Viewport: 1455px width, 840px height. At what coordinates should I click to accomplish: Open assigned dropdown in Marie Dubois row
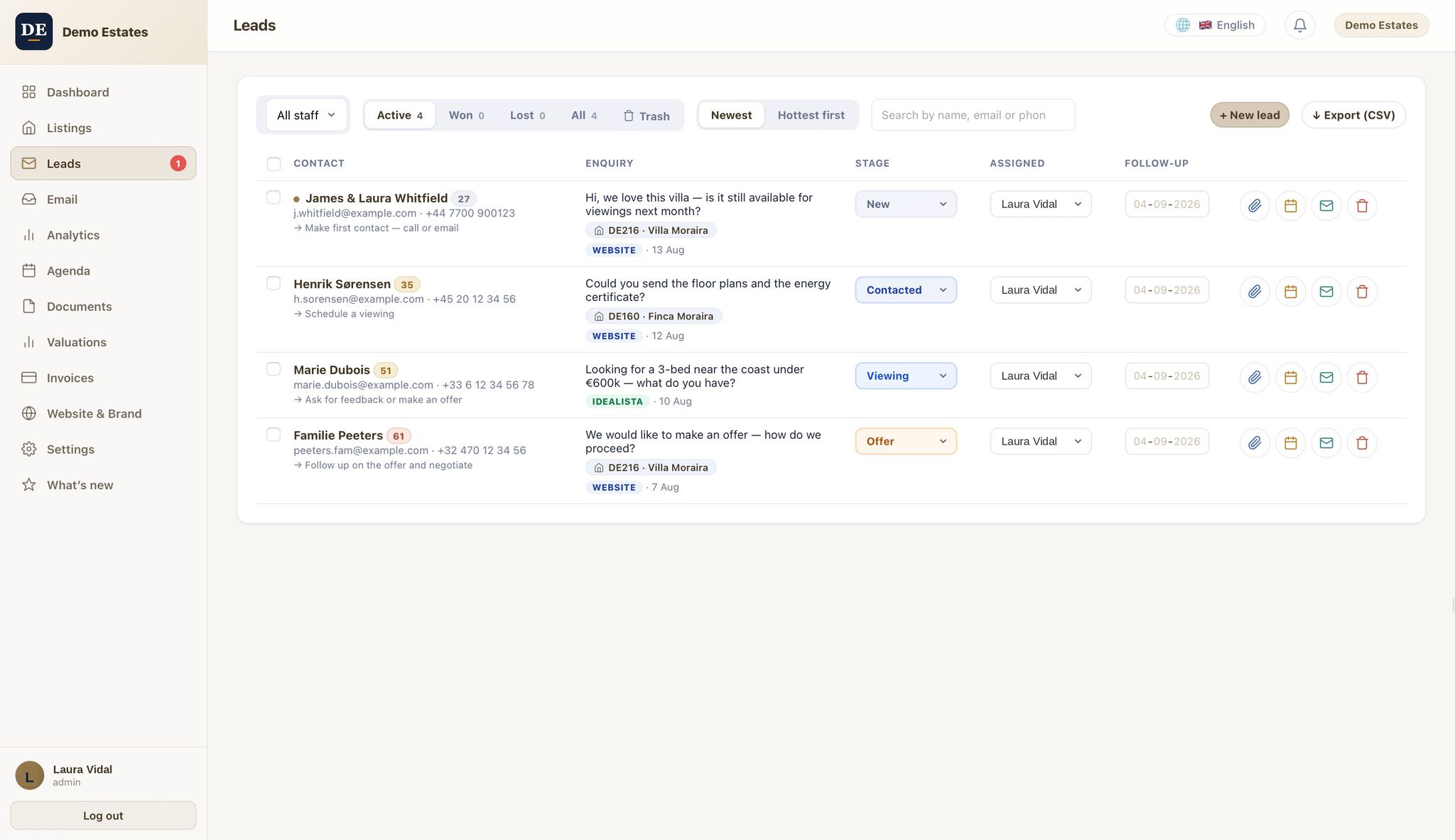coord(1041,376)
